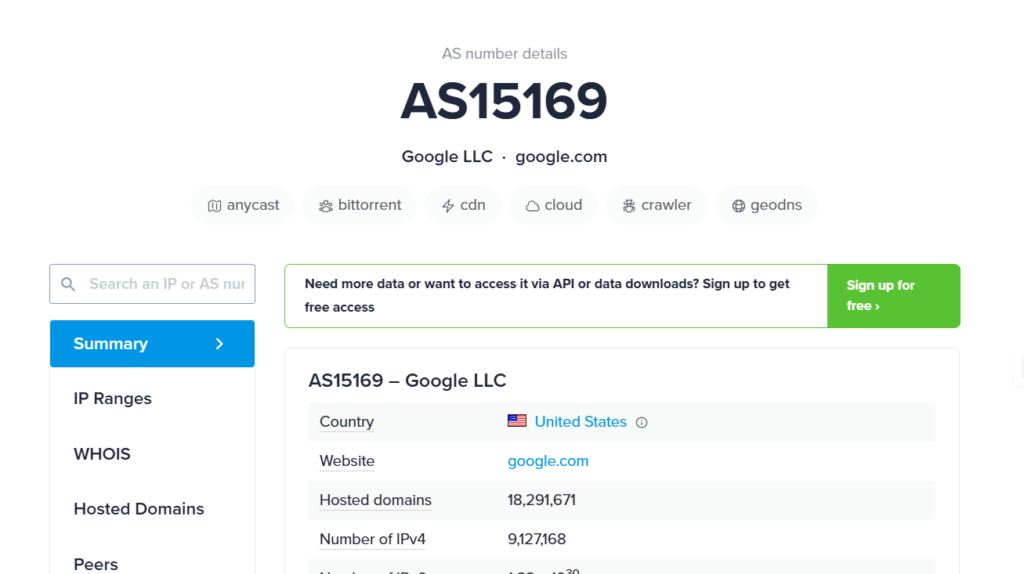Screen dimensions: 1024x574
Task: Click the globe icon on the geodns tag
Action: coord(739,206)
